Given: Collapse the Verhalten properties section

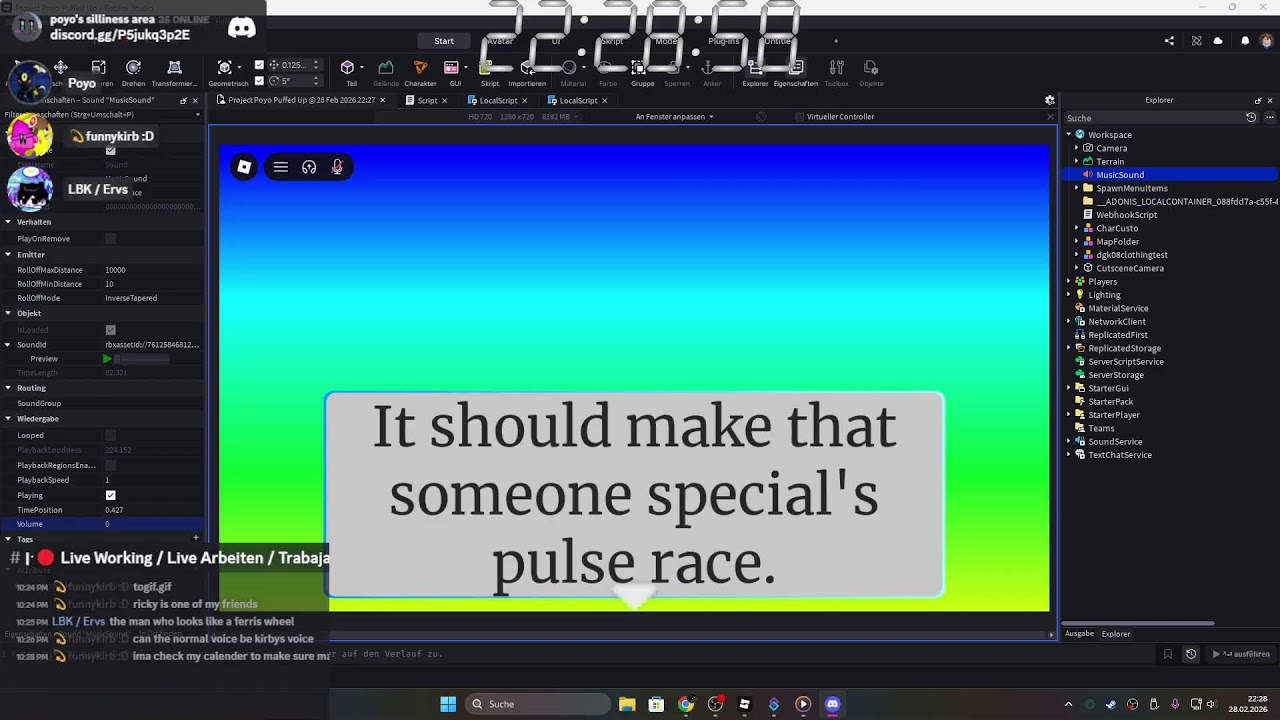Looking at the screenshot, I should 8,222.
